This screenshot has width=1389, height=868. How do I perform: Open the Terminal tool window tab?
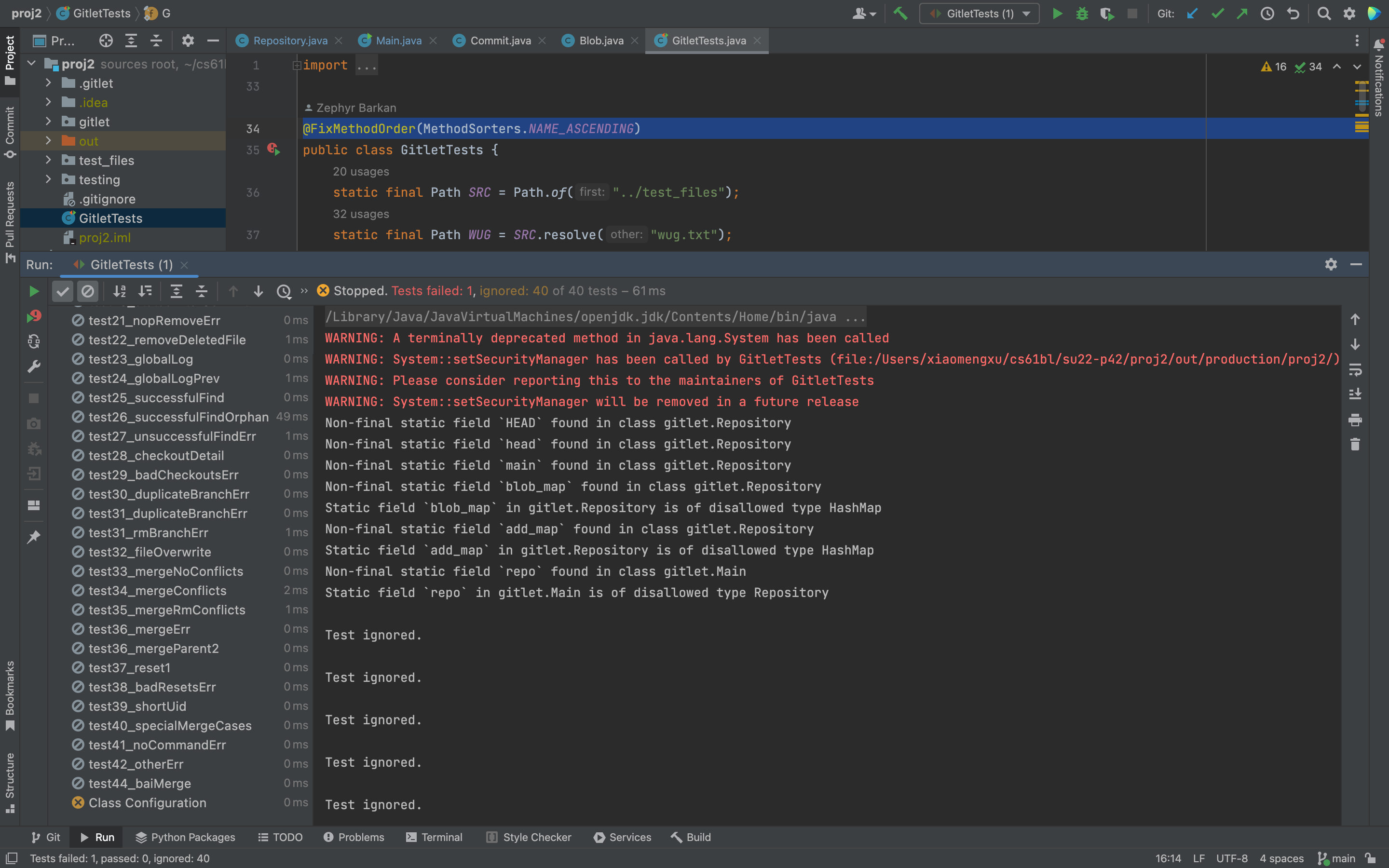coord(434,837)
